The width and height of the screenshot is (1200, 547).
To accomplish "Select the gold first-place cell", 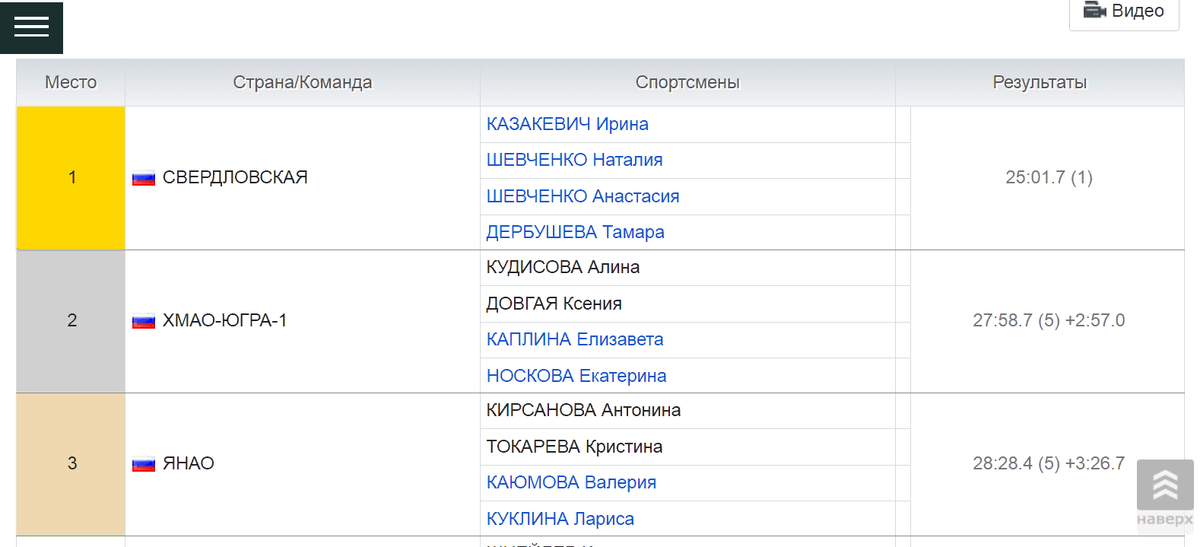I will (71, 178).
